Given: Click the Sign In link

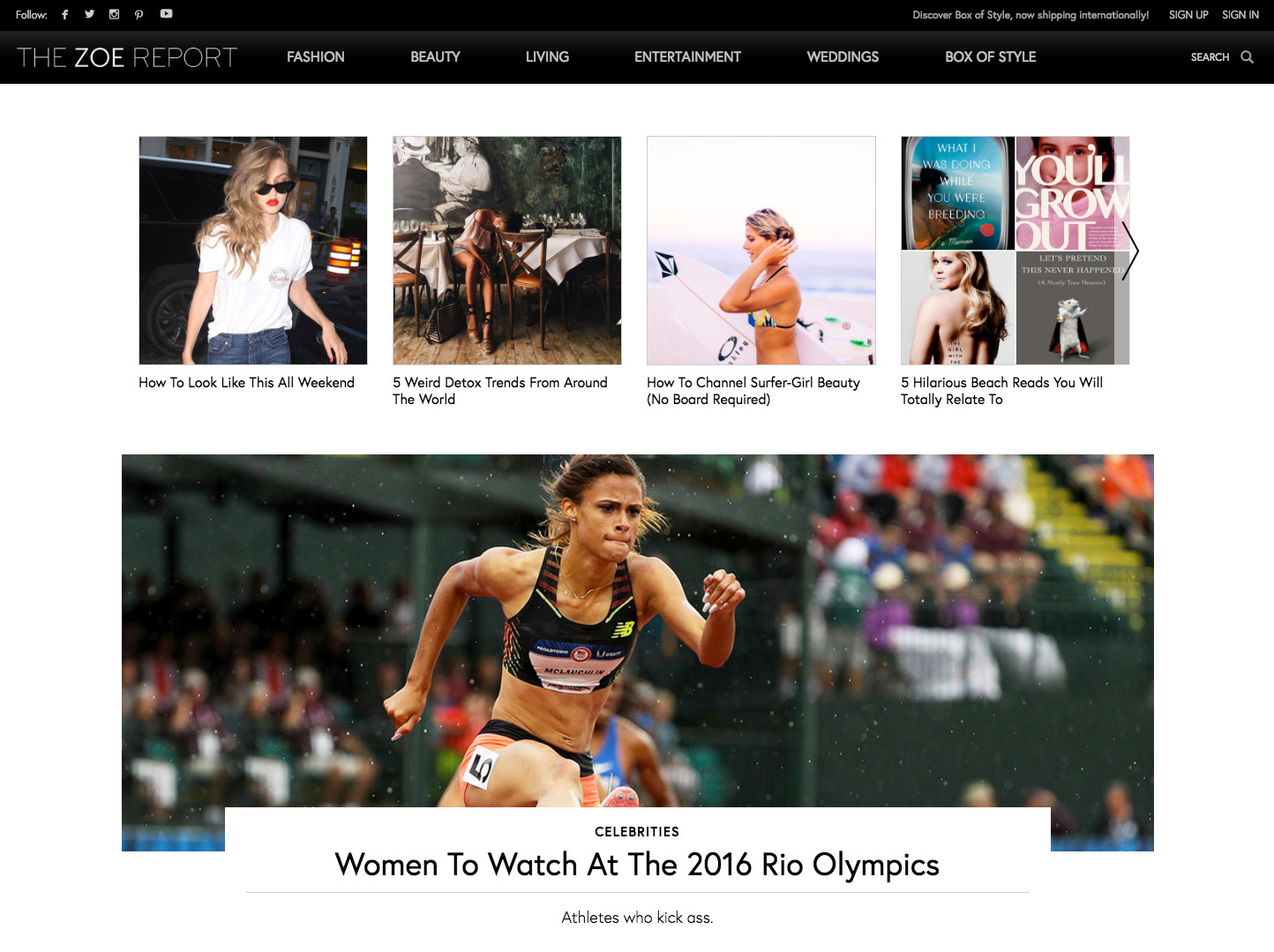Looking at the screenshot, I should point(1240,15).
